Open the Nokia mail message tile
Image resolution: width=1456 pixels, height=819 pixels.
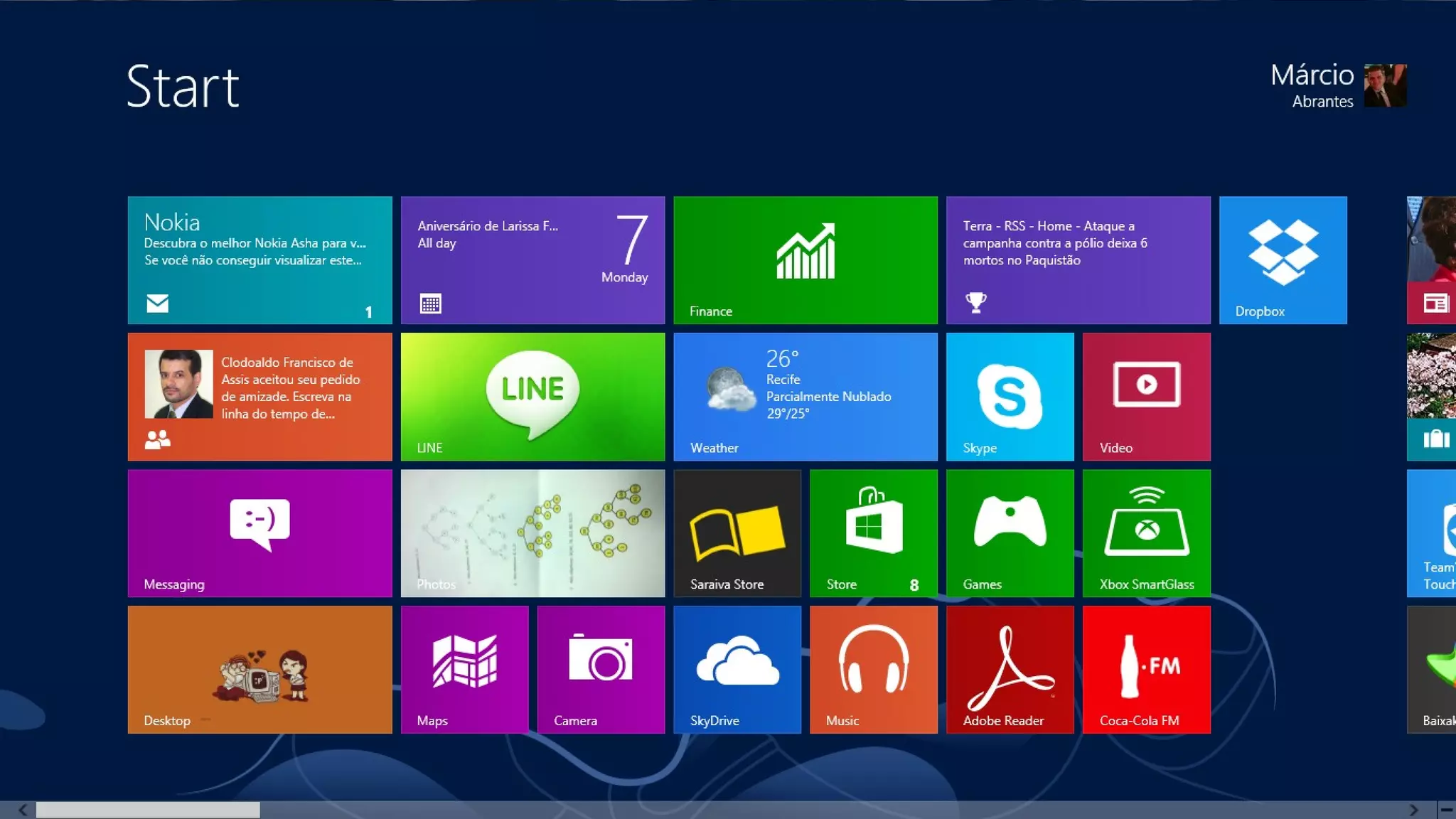click(259, 259)
